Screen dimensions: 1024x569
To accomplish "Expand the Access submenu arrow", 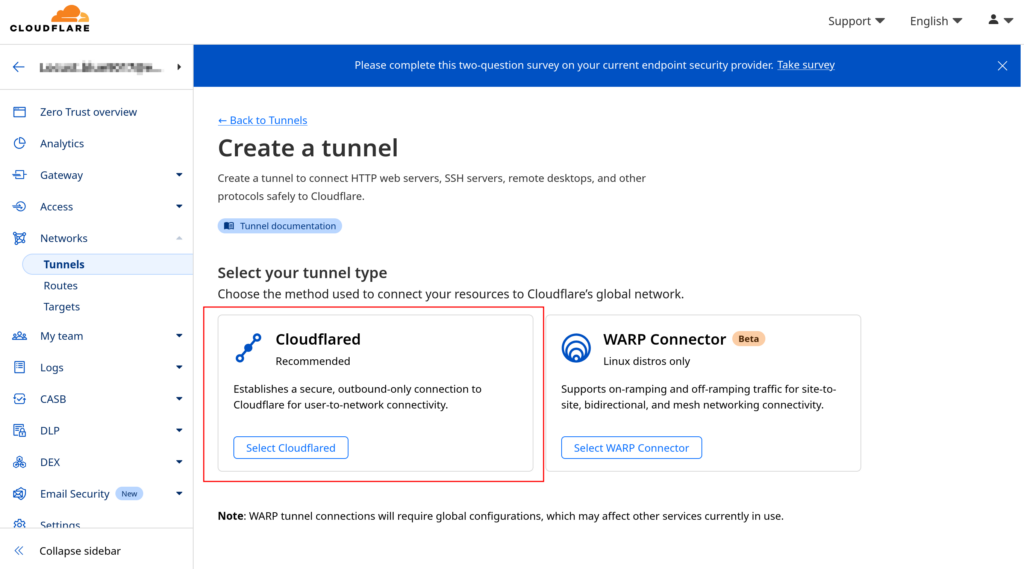I will pos(179,206).
